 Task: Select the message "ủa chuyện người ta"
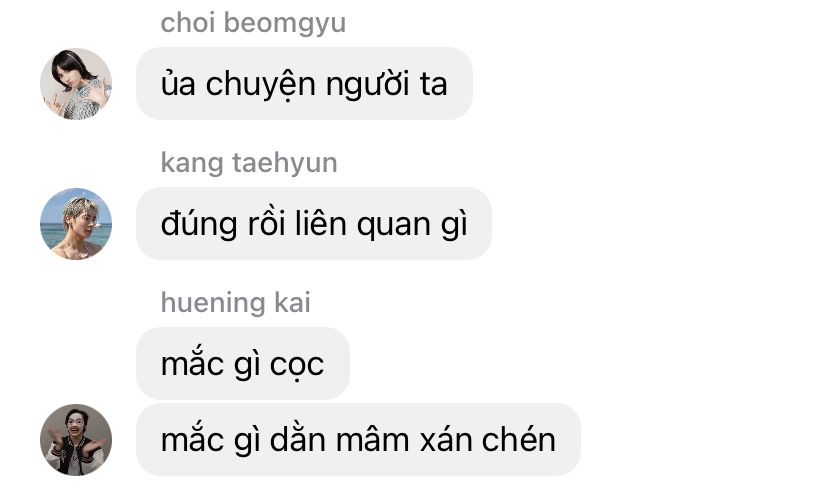click(304, 83)
